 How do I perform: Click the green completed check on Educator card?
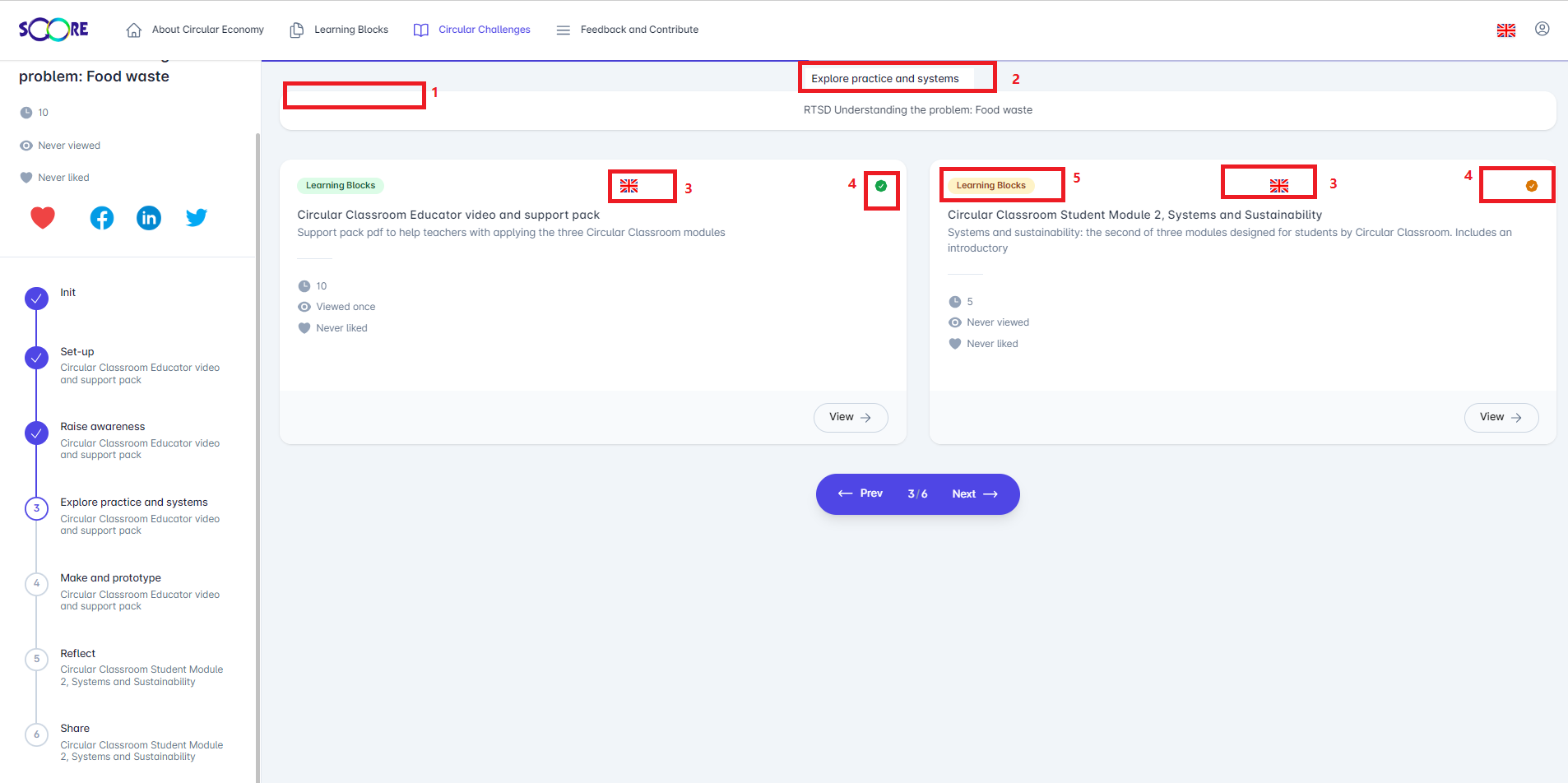click(x=881, y=186)
